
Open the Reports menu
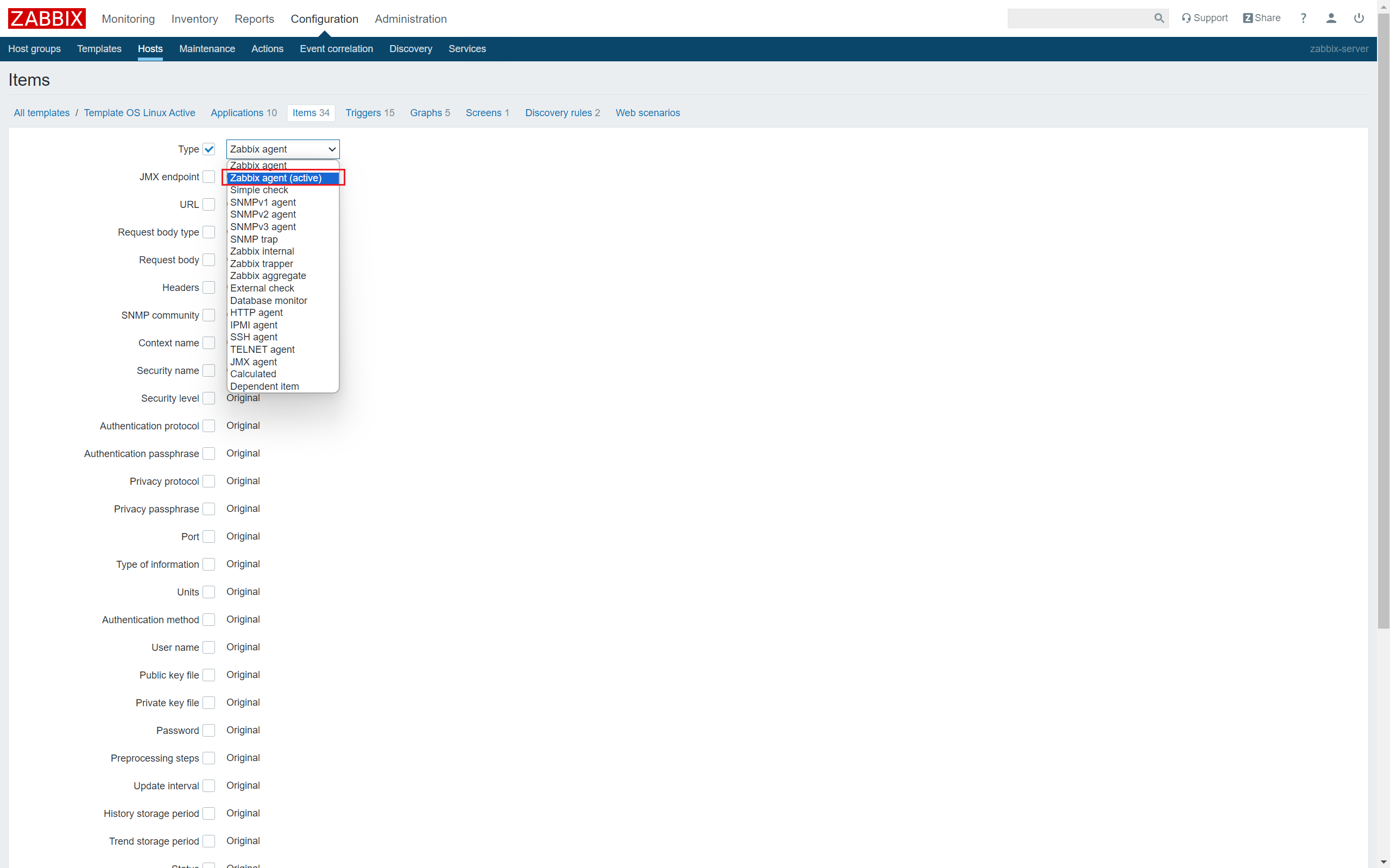tap(254, 19)
